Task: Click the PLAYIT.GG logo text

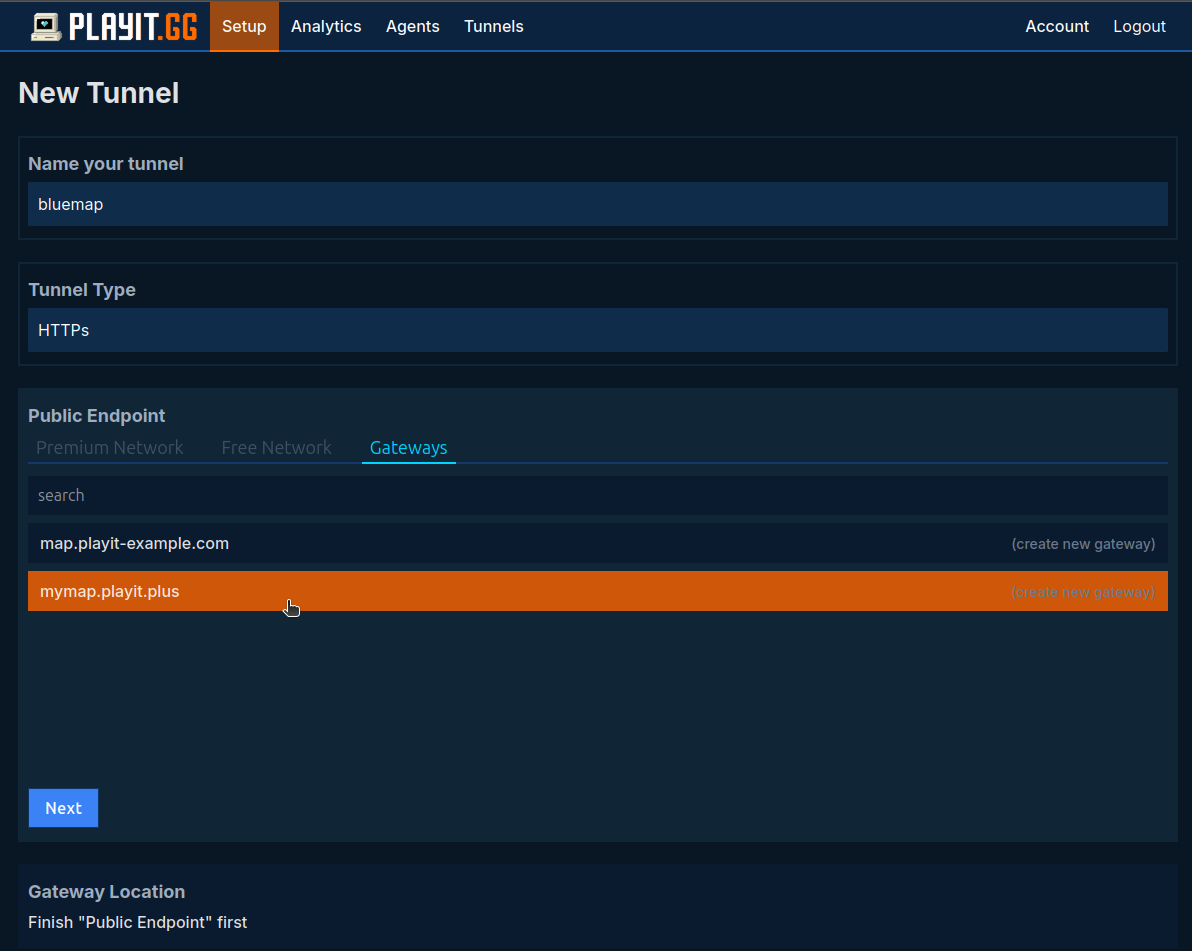Action: click(133, 27)
